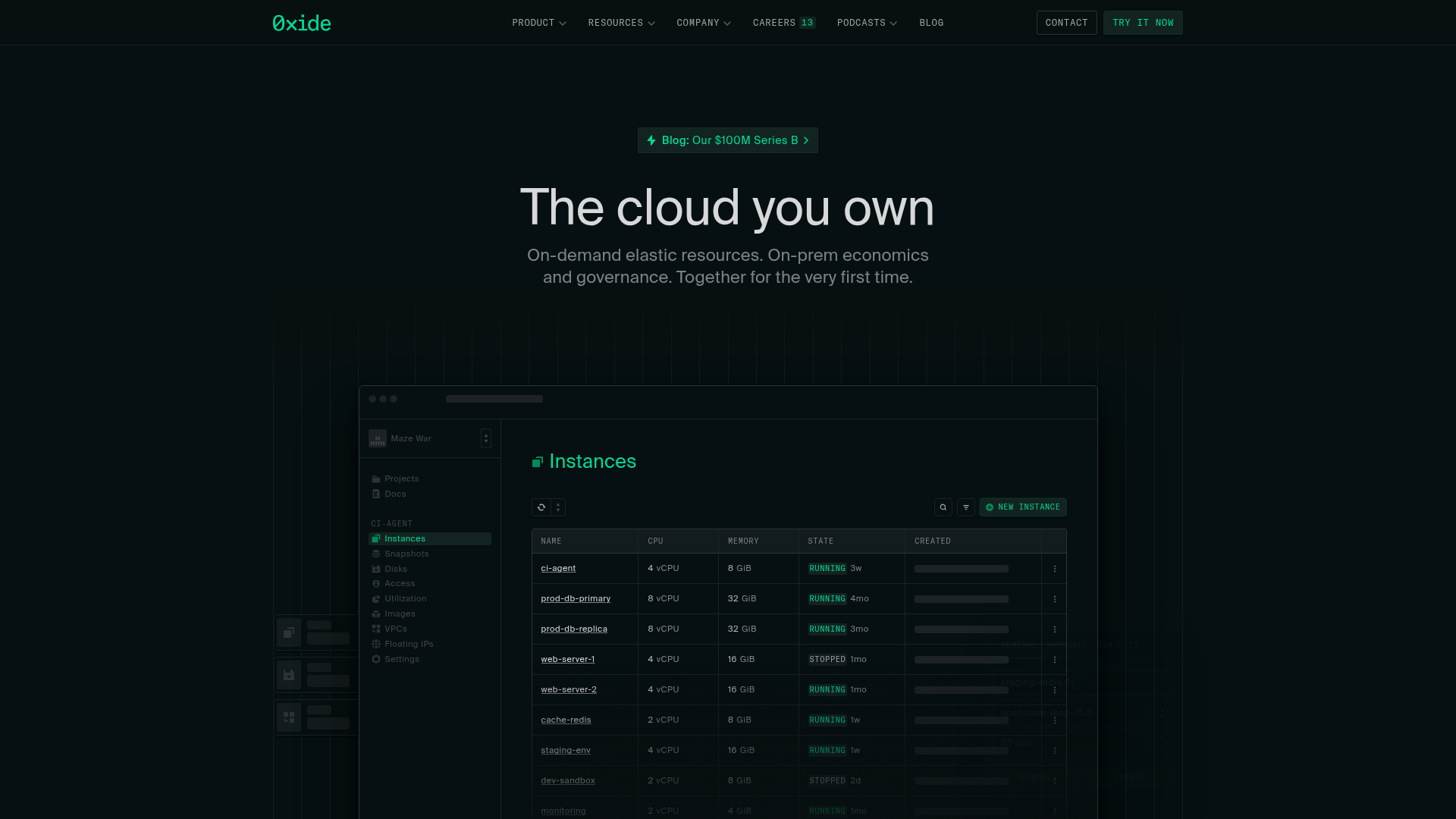The height and width of the screenshot is (819, 1456).
Task: Open the Podcasts dropdown in navigation
Action: 867,23
